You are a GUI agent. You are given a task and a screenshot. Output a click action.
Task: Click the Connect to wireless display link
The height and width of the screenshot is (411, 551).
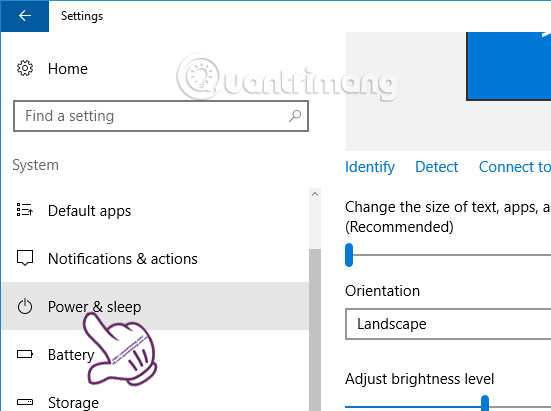point(515,167)
